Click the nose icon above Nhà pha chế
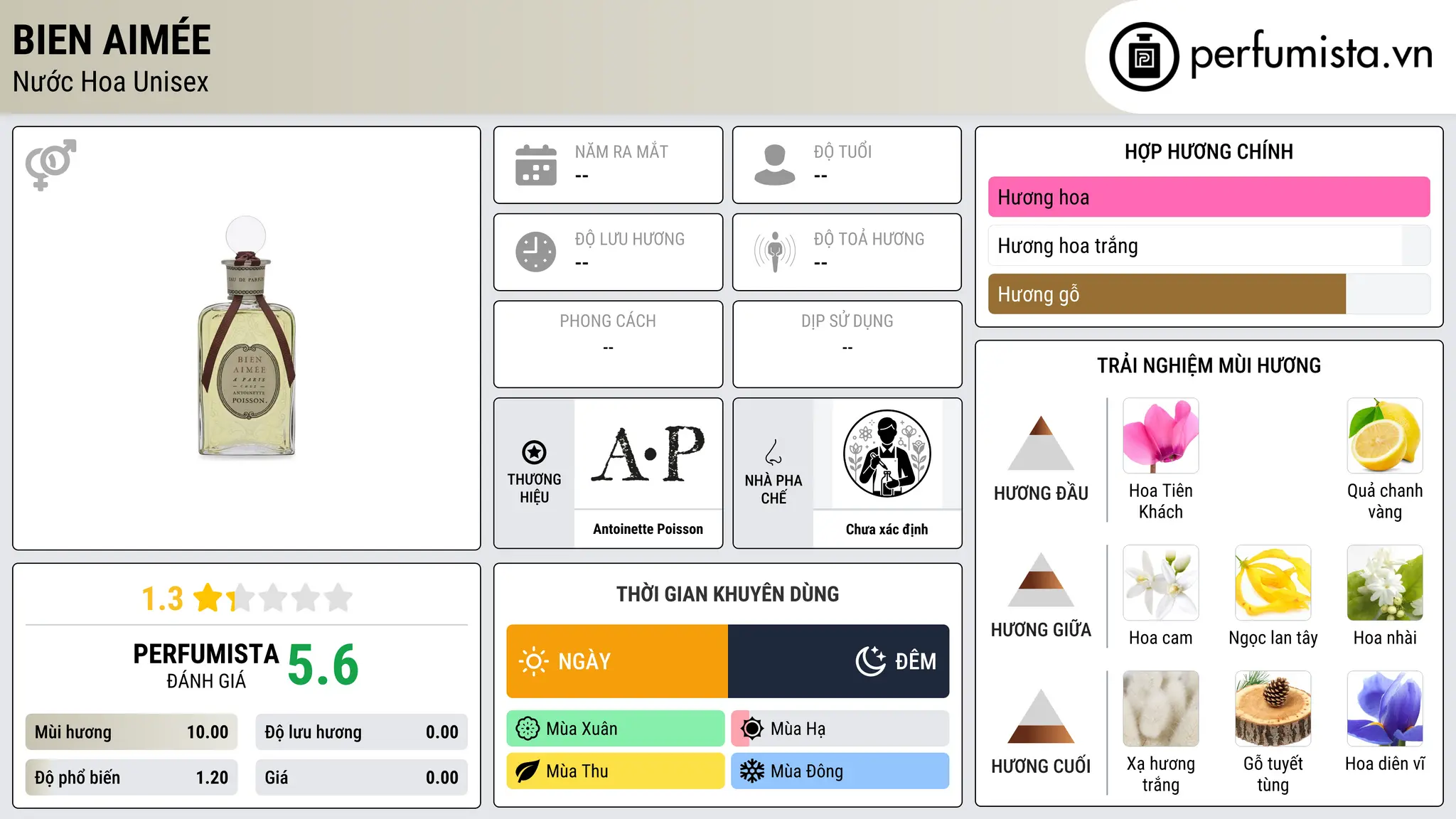The image size is (1456, 819). [x=773, y=452]
